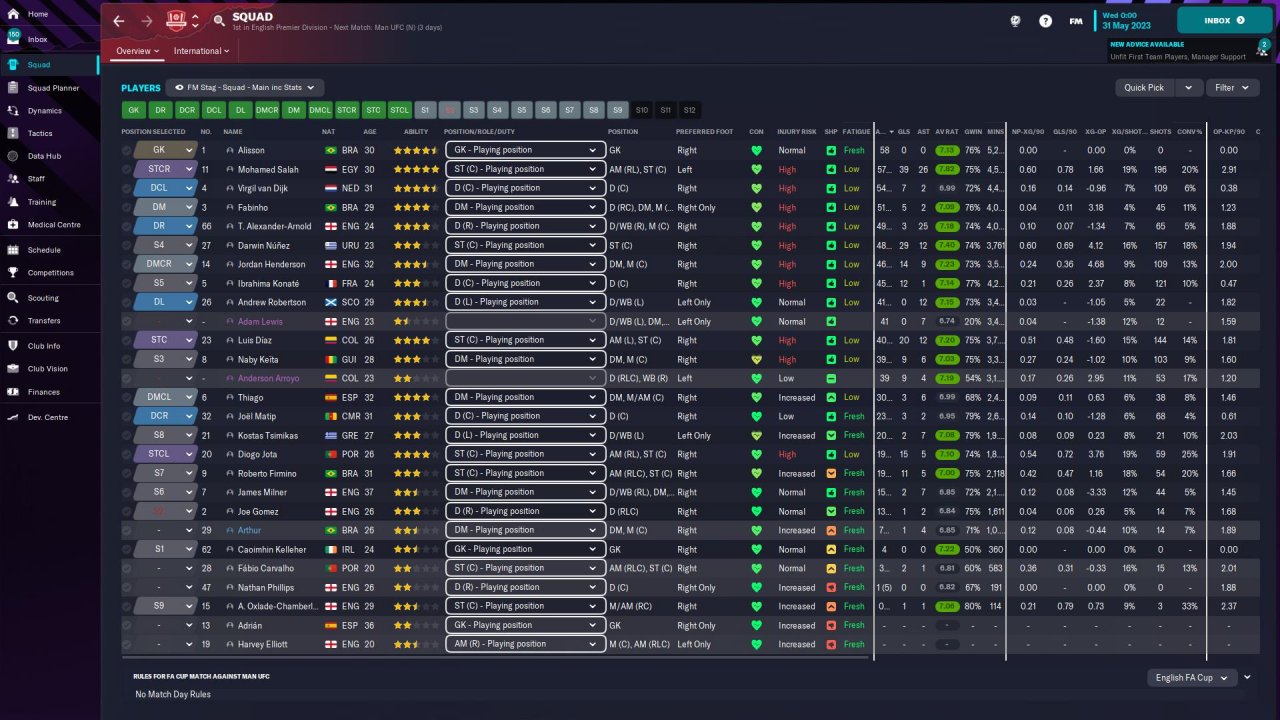Screen dimensions: 1280x720
Task: Open the help question mark icon
Action: pos(1045,20)
